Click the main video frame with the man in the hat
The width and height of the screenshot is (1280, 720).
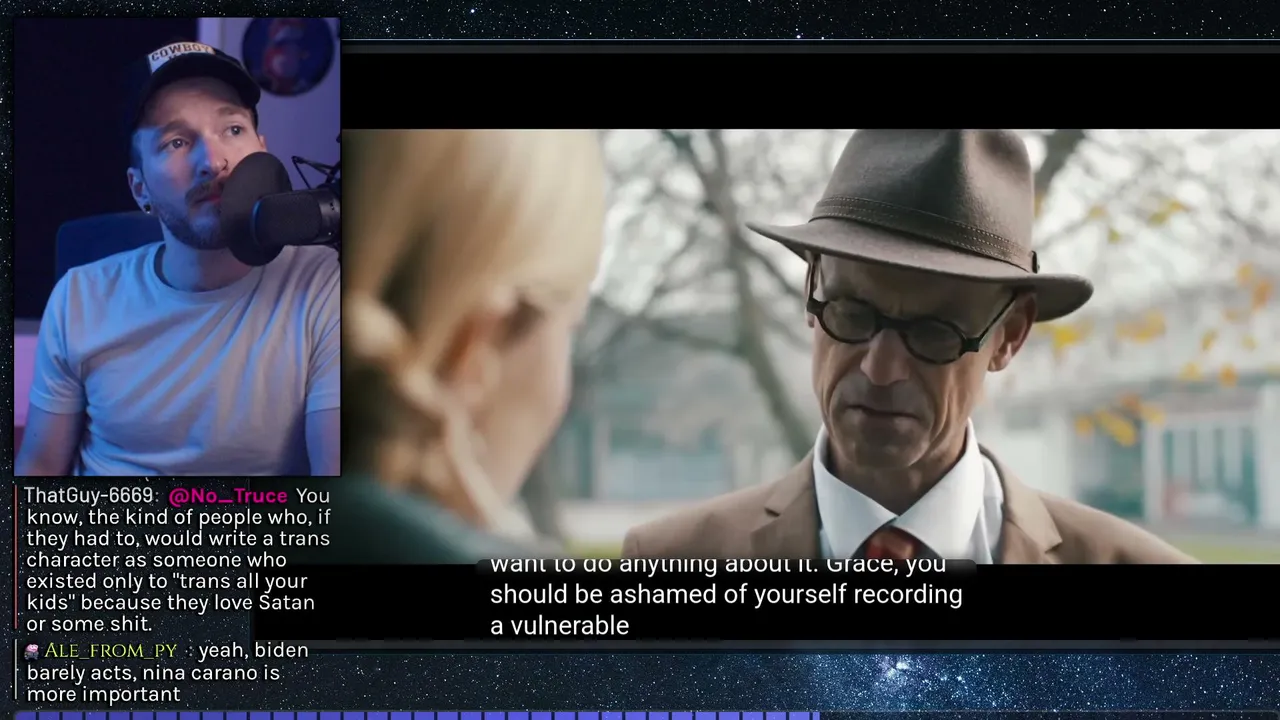click(x=811, y=346)
